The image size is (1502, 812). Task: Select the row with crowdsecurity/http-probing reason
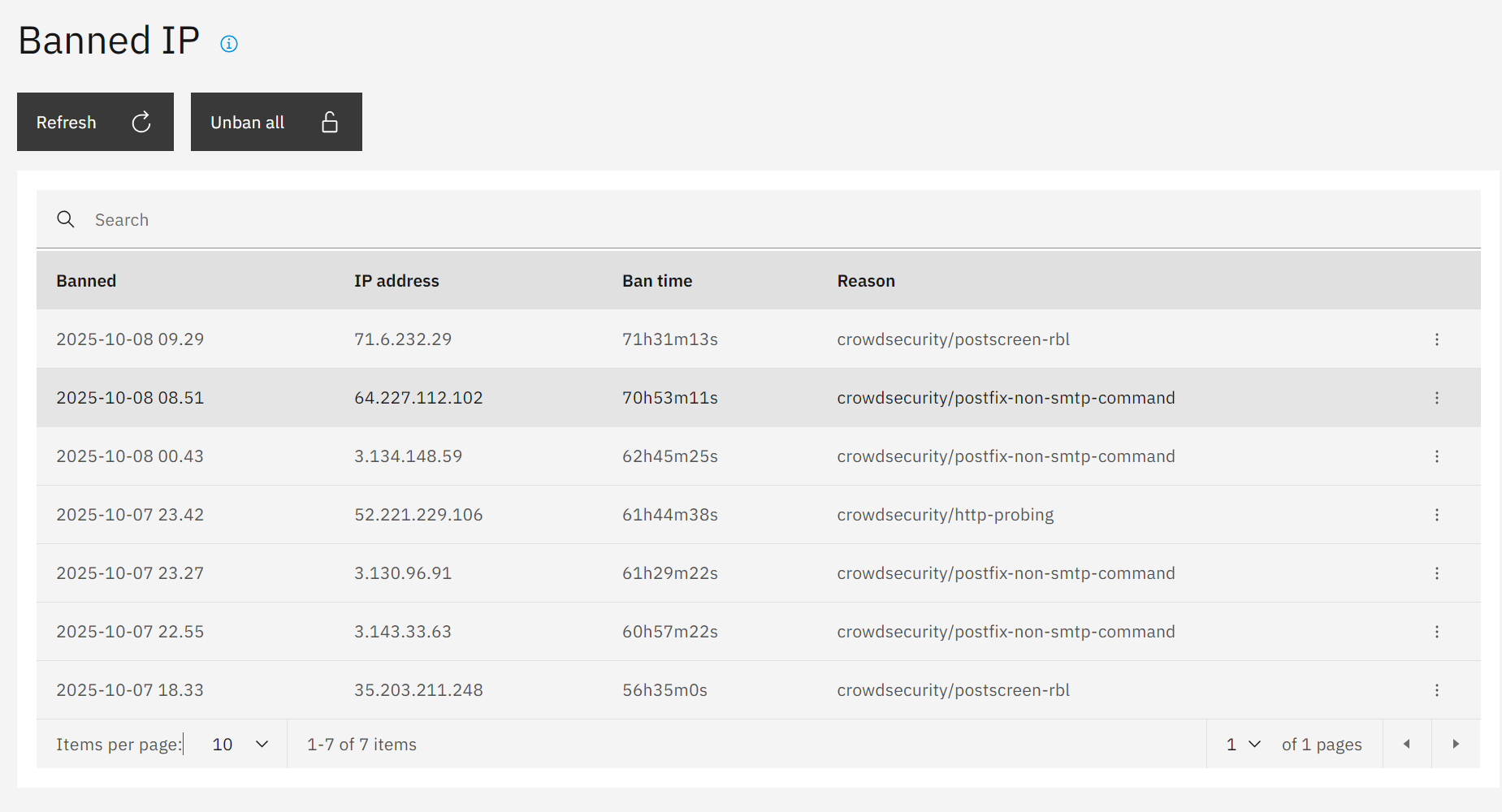945,515
